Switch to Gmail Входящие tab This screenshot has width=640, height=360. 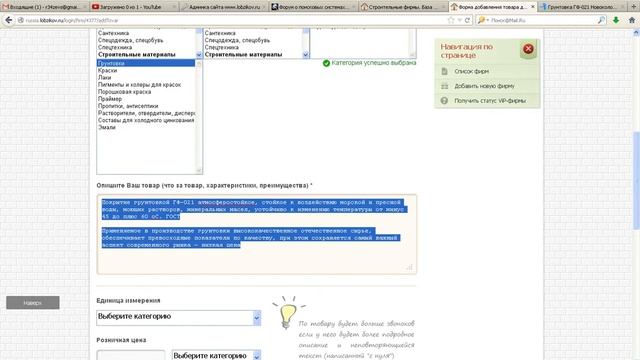(x=45, y=7)
